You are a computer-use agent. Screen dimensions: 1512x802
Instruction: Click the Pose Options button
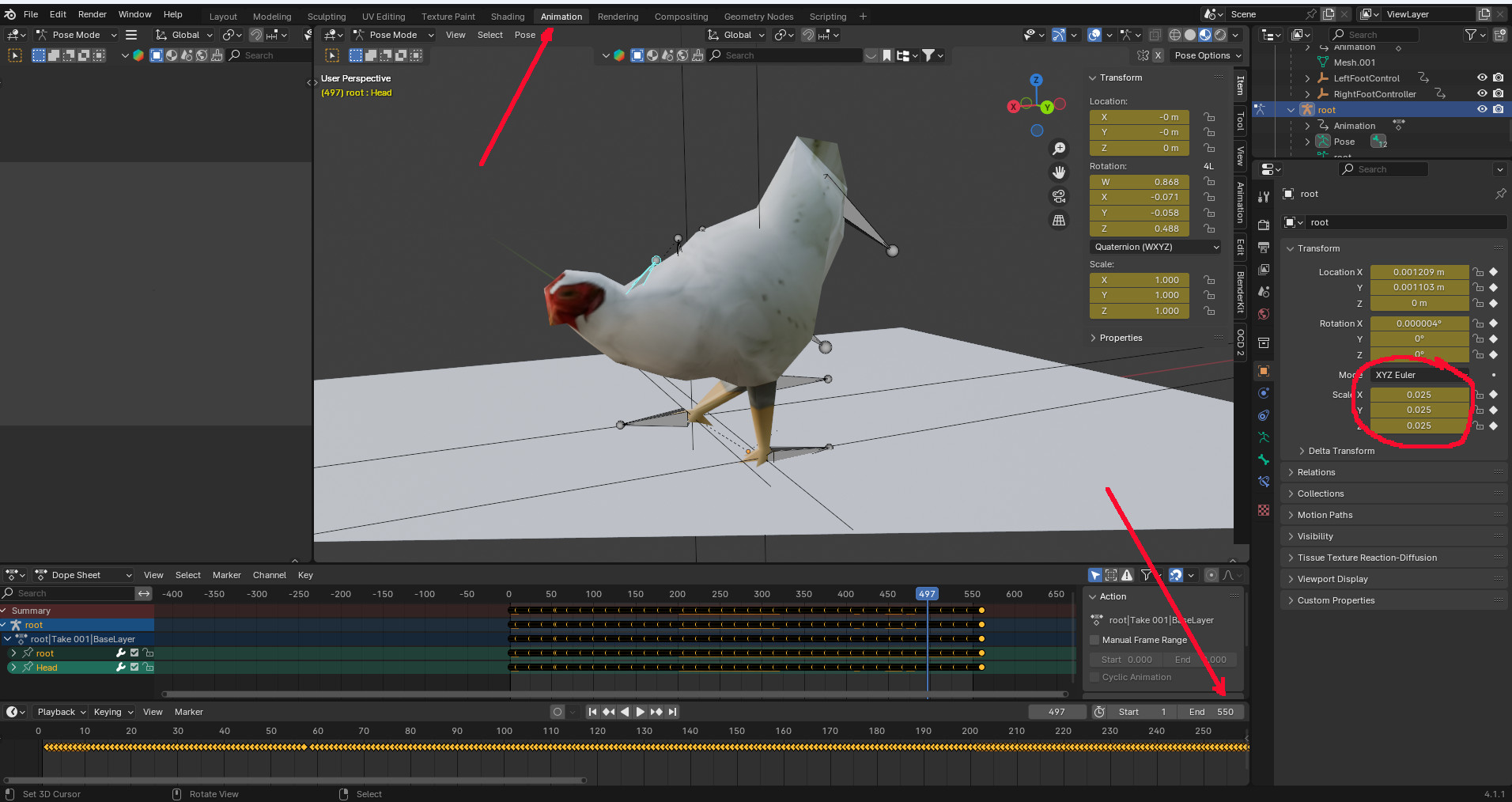click(1207, 55)
